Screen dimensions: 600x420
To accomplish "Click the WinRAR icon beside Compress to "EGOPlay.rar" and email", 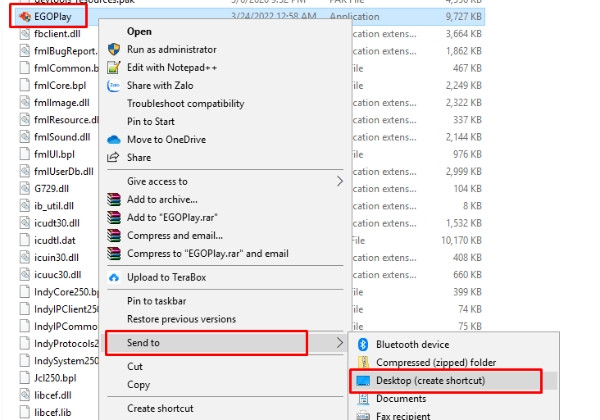I will coord(114,253).
